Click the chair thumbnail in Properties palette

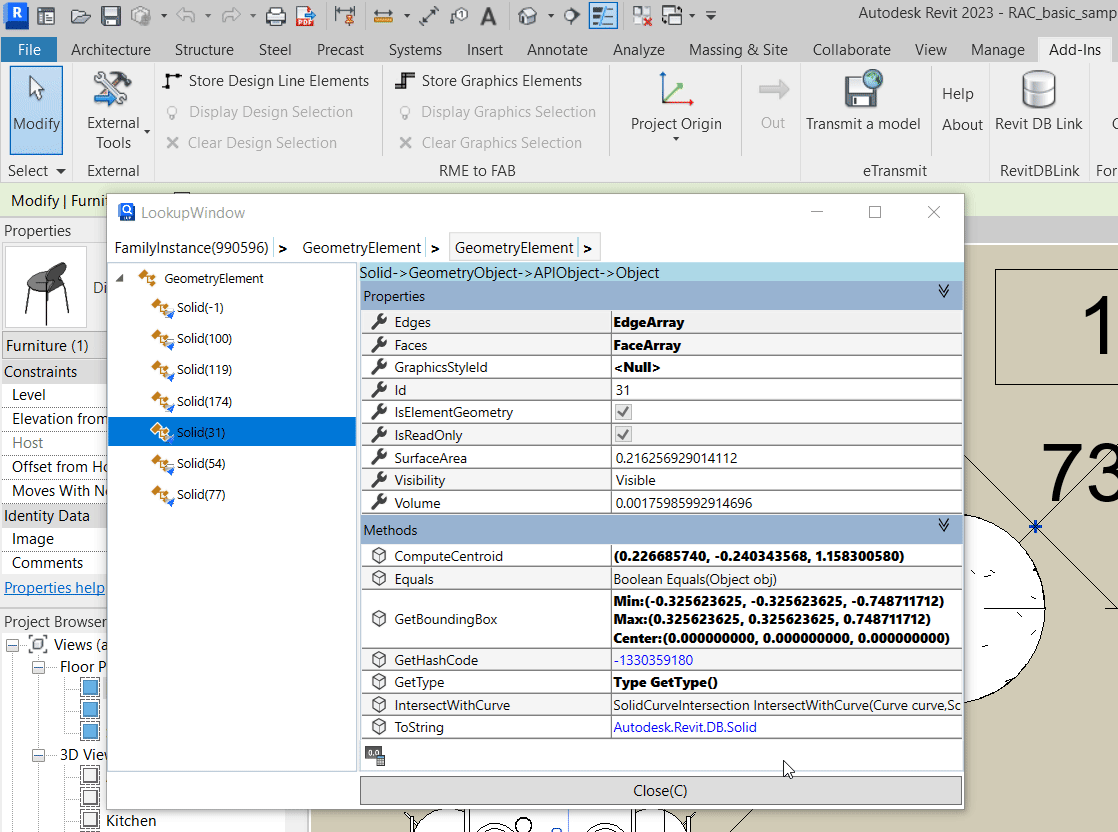[x=46, y=287]
